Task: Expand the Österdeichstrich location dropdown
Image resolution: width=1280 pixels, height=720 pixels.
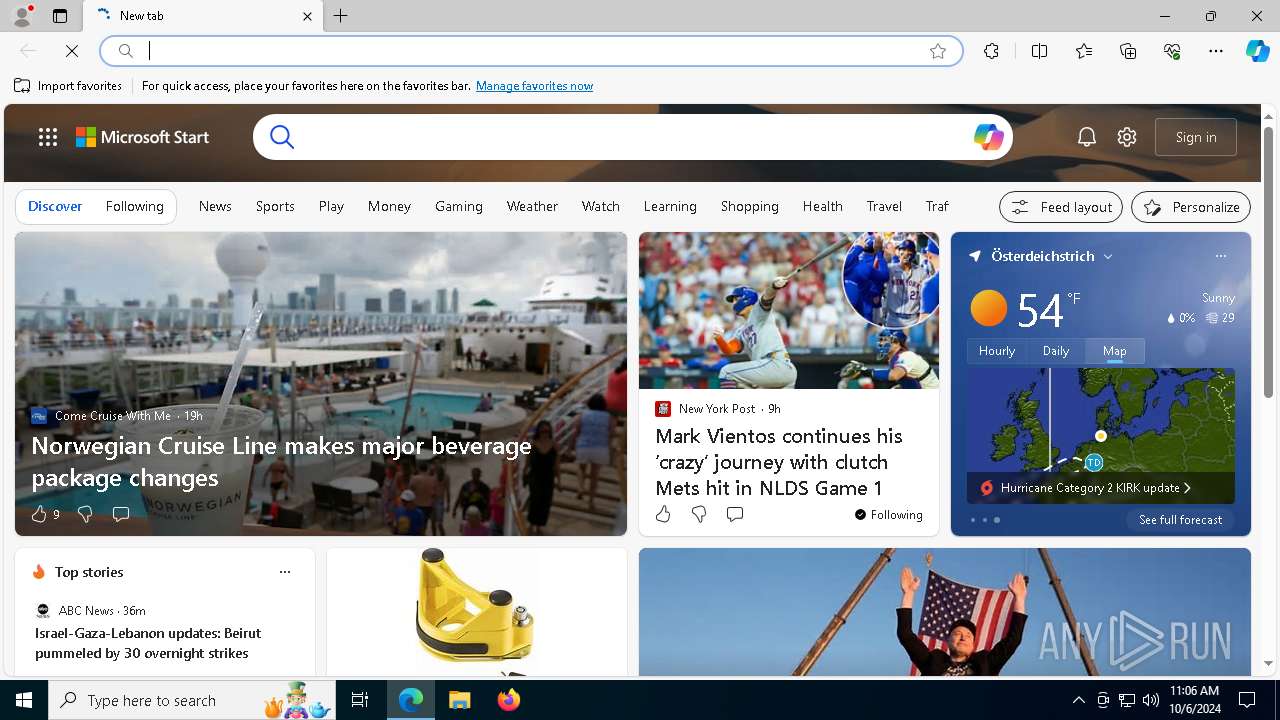Action: (x=1108, y=257)
